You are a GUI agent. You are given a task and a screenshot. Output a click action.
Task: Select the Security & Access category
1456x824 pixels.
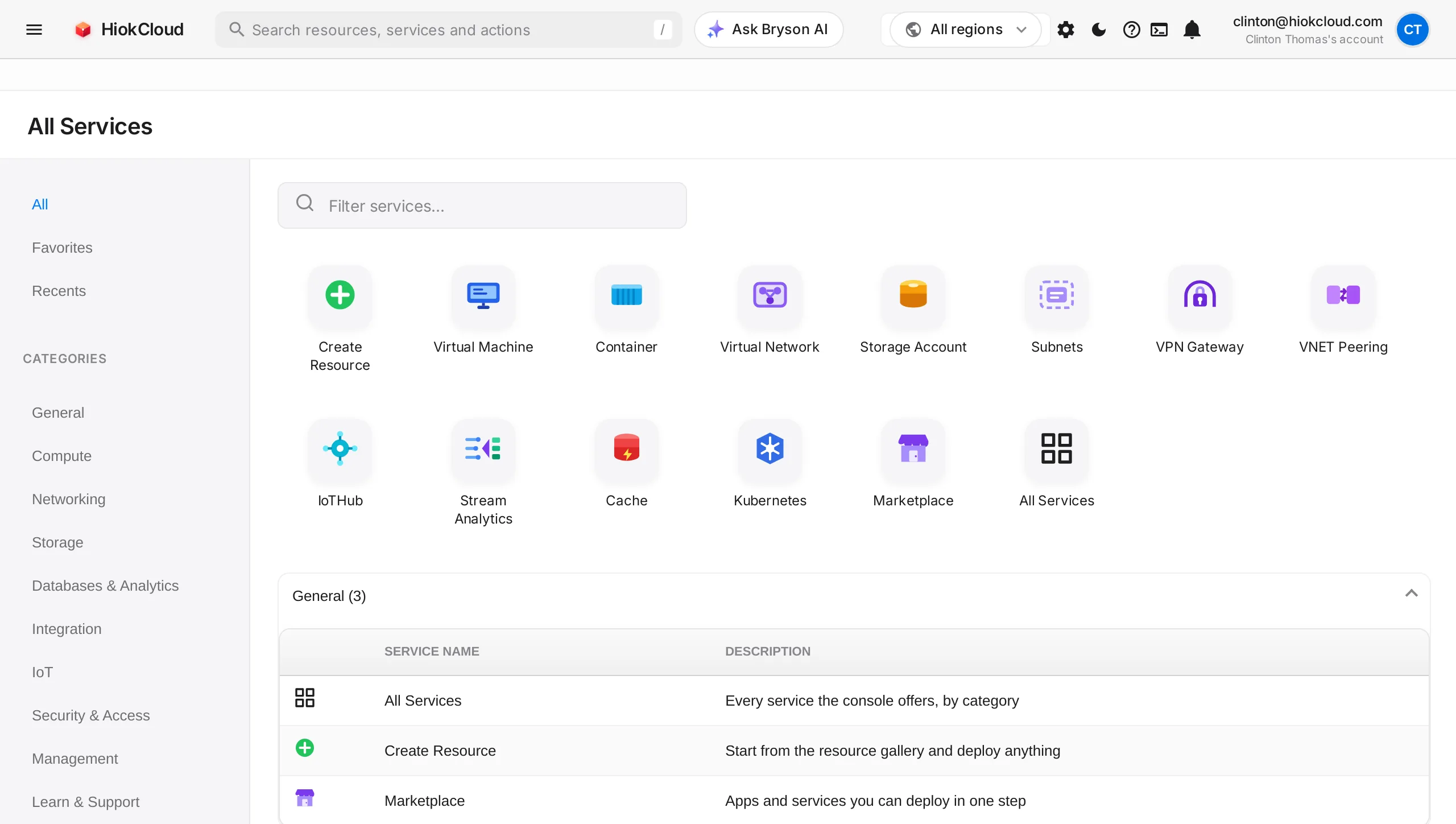coord(91,715)
